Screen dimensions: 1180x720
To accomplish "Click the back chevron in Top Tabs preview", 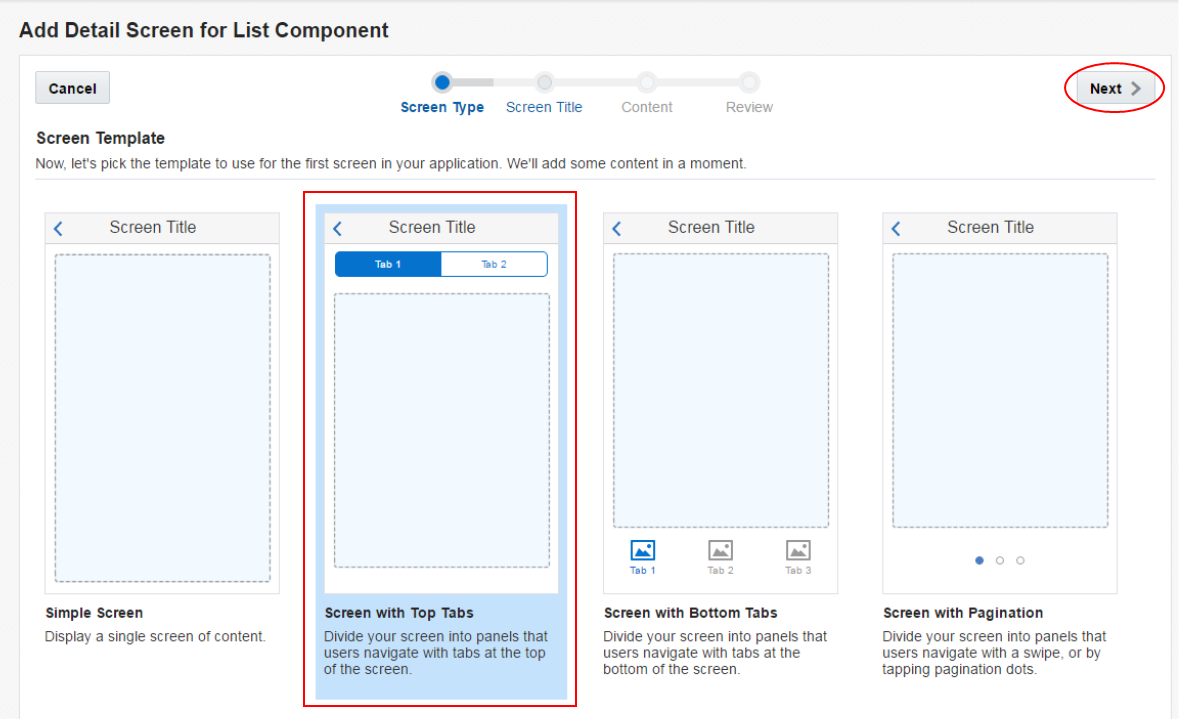I will point(338,229).
